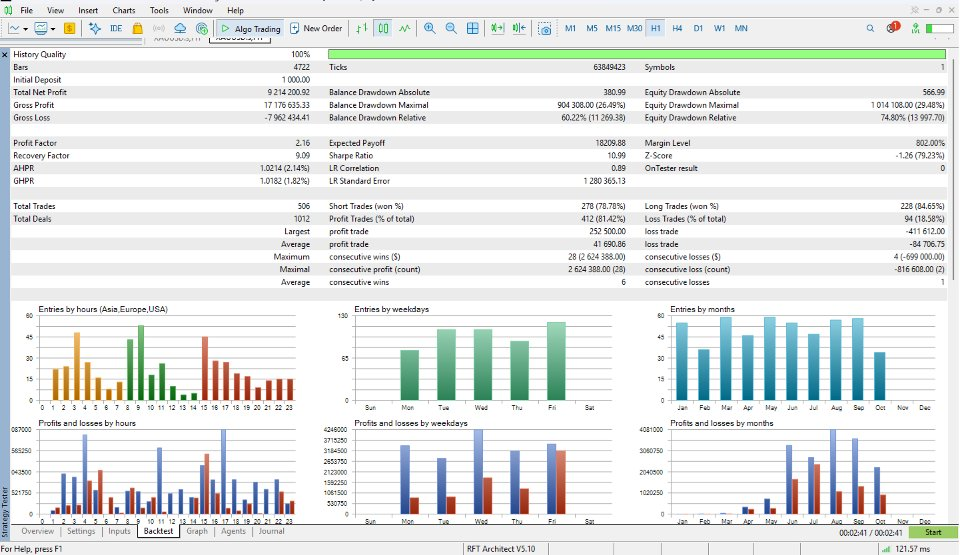Click the green trading account connection icon

(x=915, y=28)
